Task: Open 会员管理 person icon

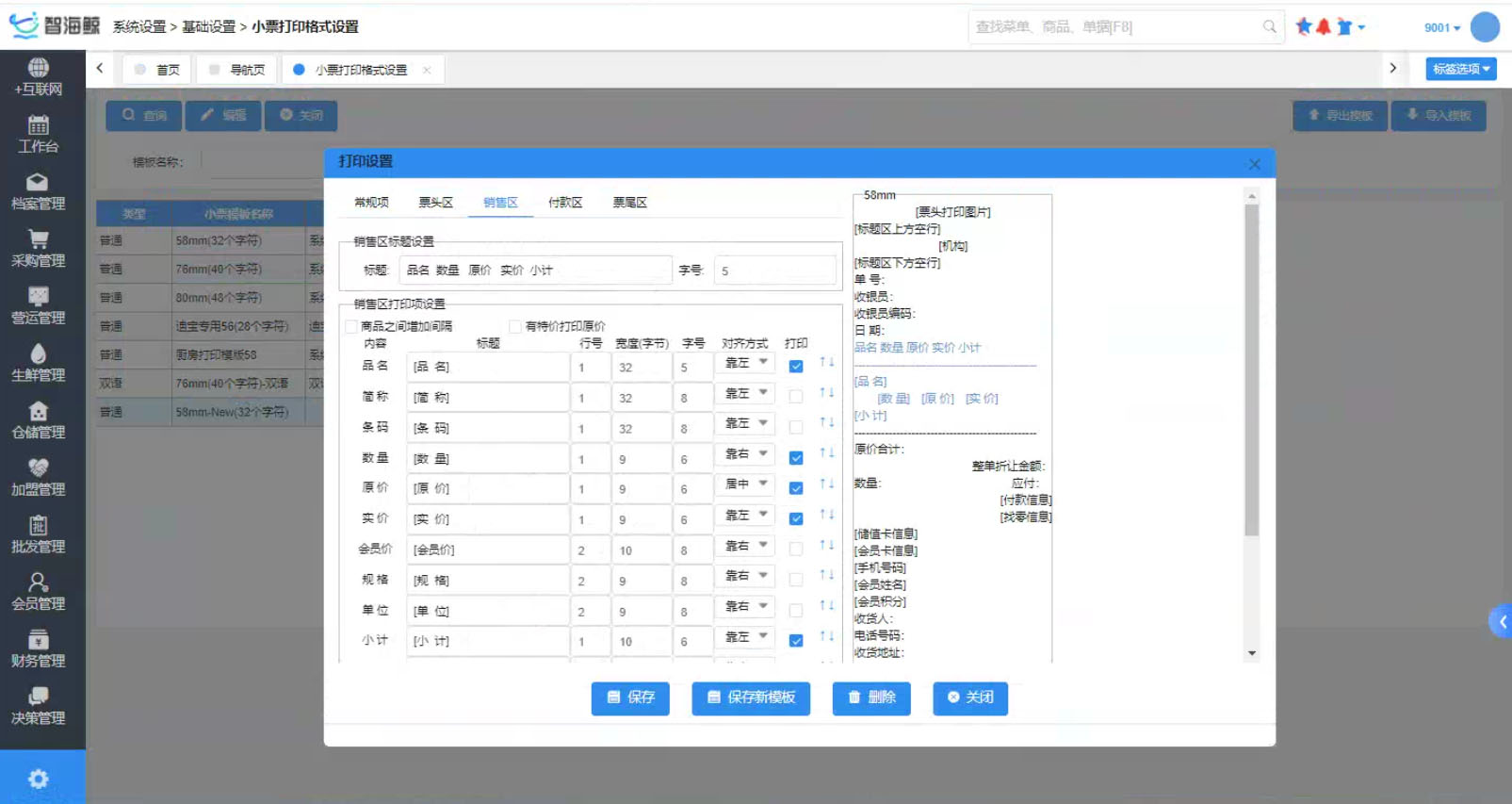Action: 39,582
